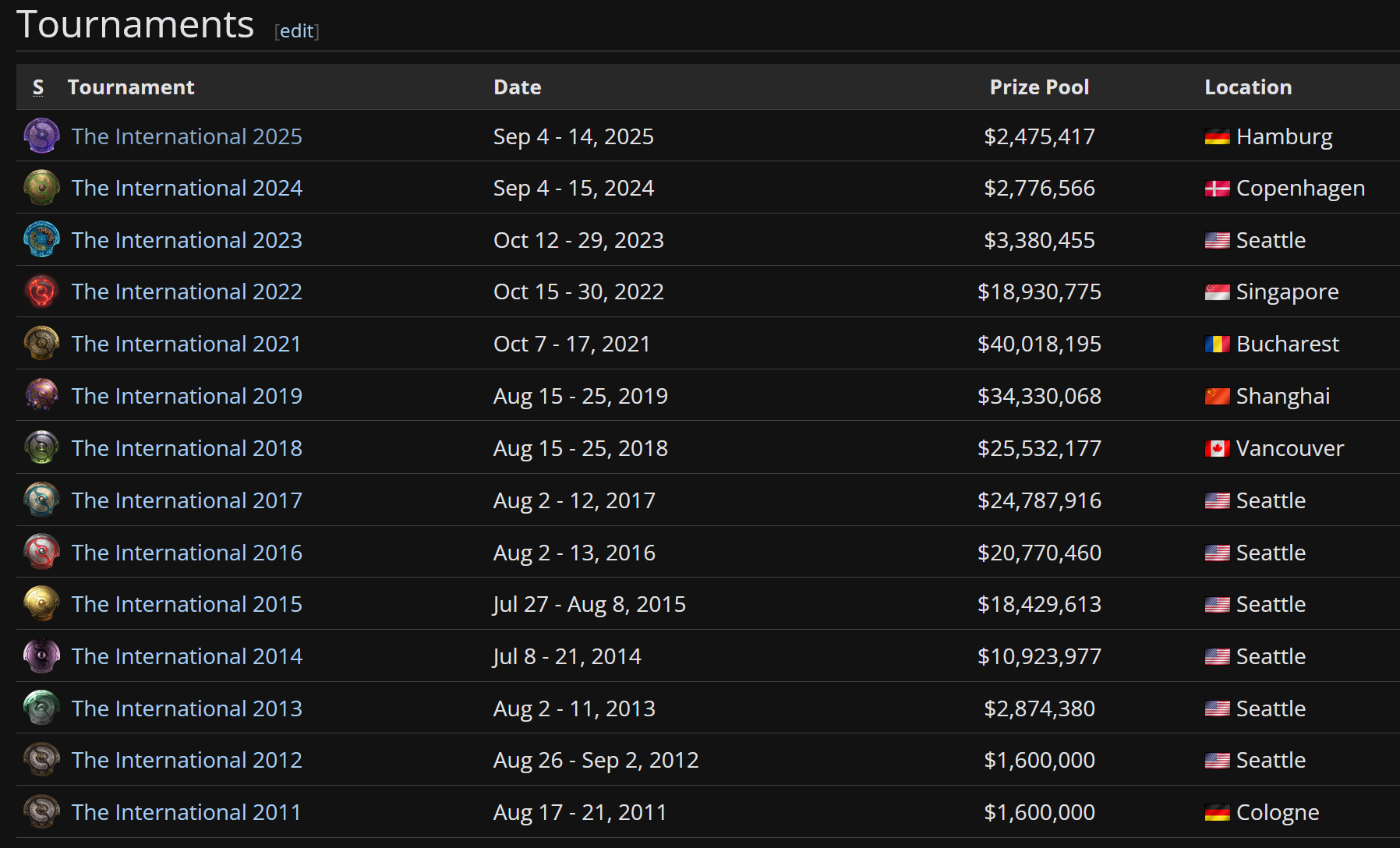Click the Germany flag beside Hamburg

point(1217,137)
